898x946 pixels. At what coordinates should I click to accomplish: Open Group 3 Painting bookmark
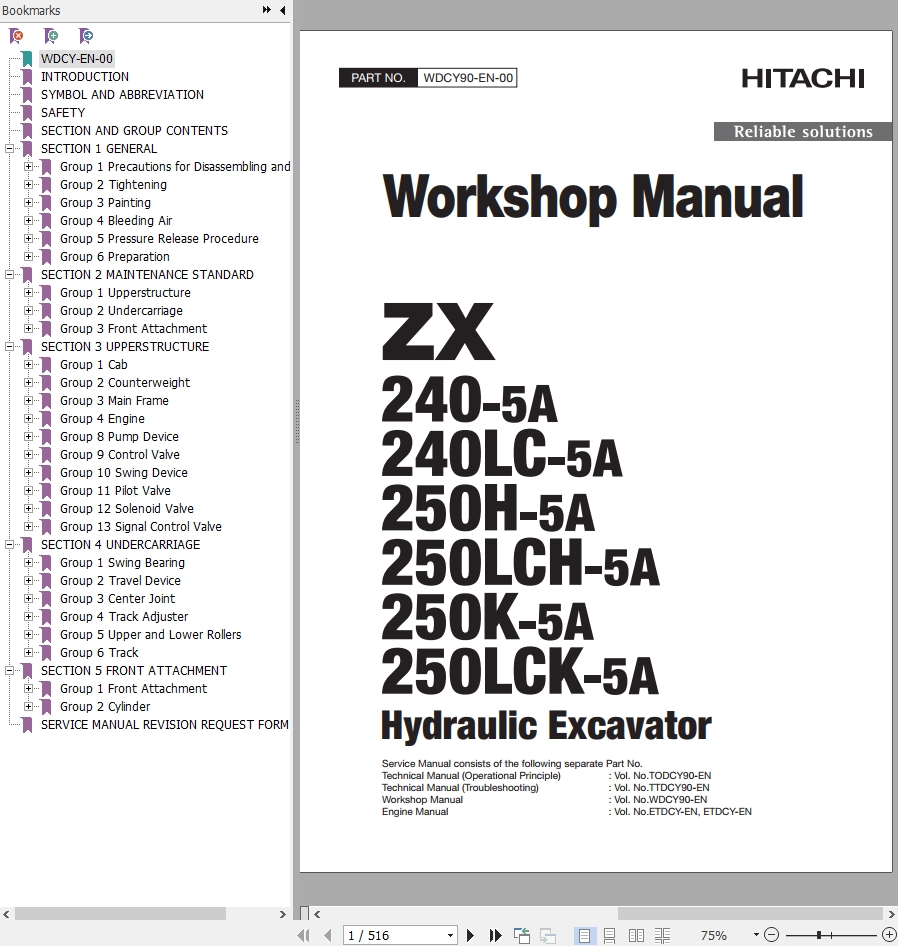coord(105,203)
